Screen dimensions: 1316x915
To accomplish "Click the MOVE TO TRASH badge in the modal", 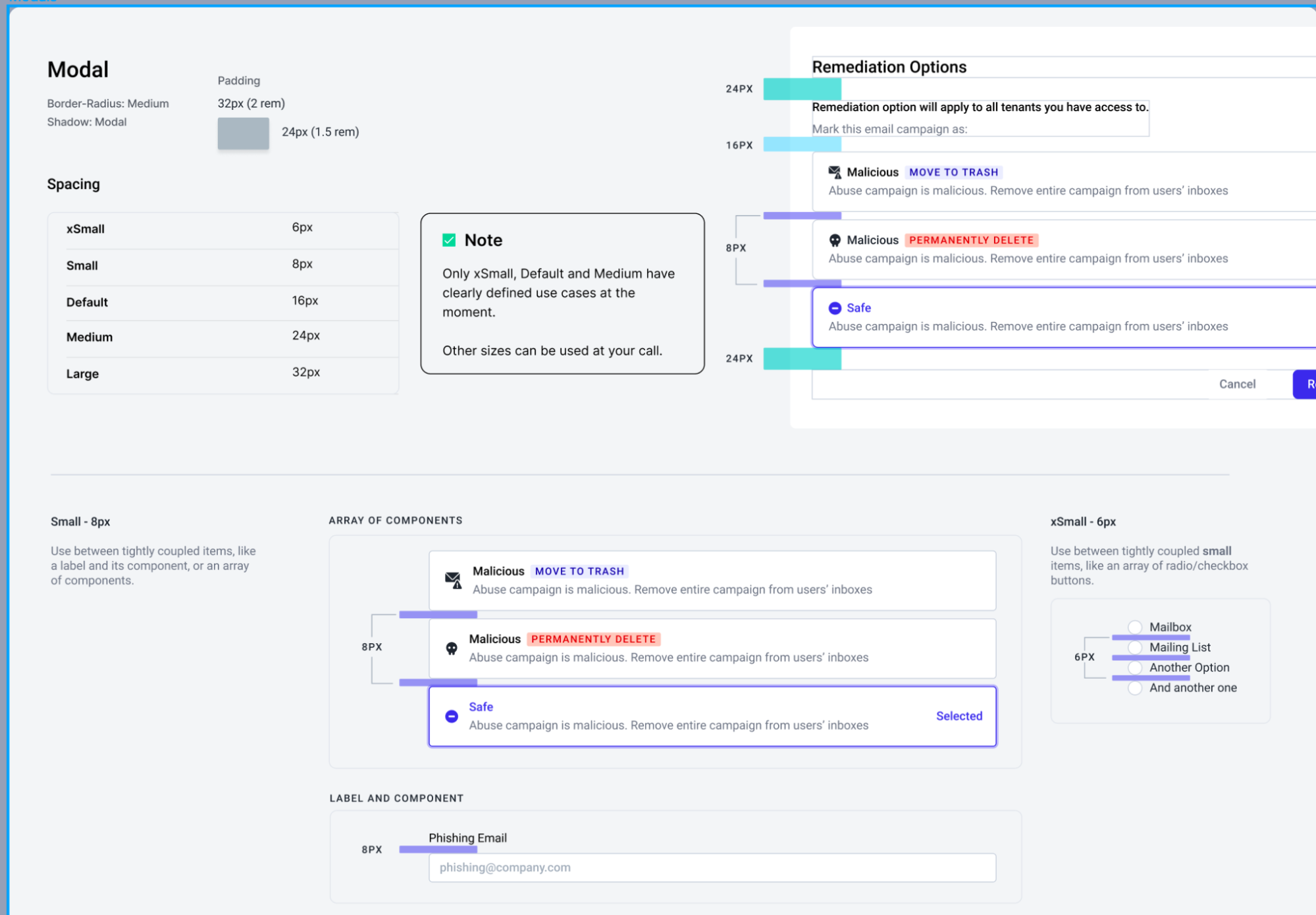I will pyautogui.click(x=953, y=172).
